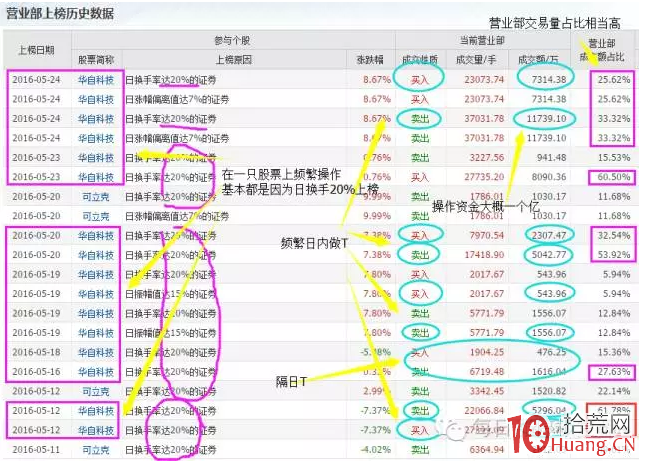
Task: Select the 2307.47 amount cell
Action: [549, 236]
